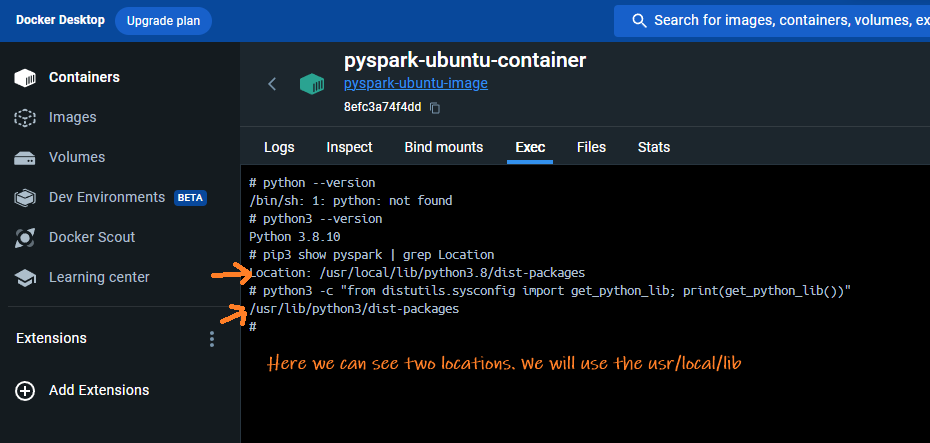This screenshot has width=930, height=443.
Task: Click the Containers sidebar label
Action: click(x=84, y=78)
